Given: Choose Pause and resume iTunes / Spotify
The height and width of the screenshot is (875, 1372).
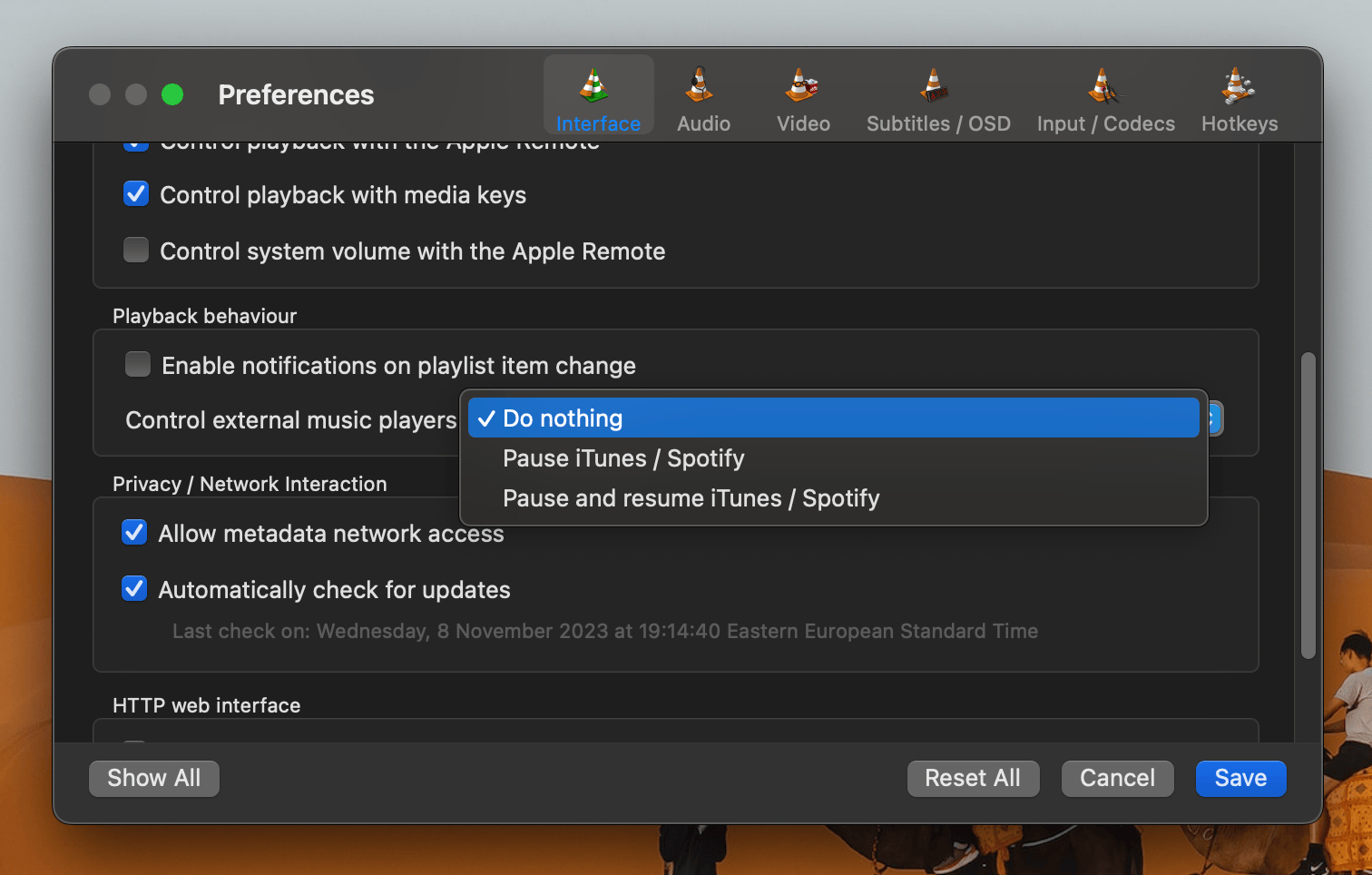Looking at the screenshot, I should pyautogui.click(x=691, y=497).
